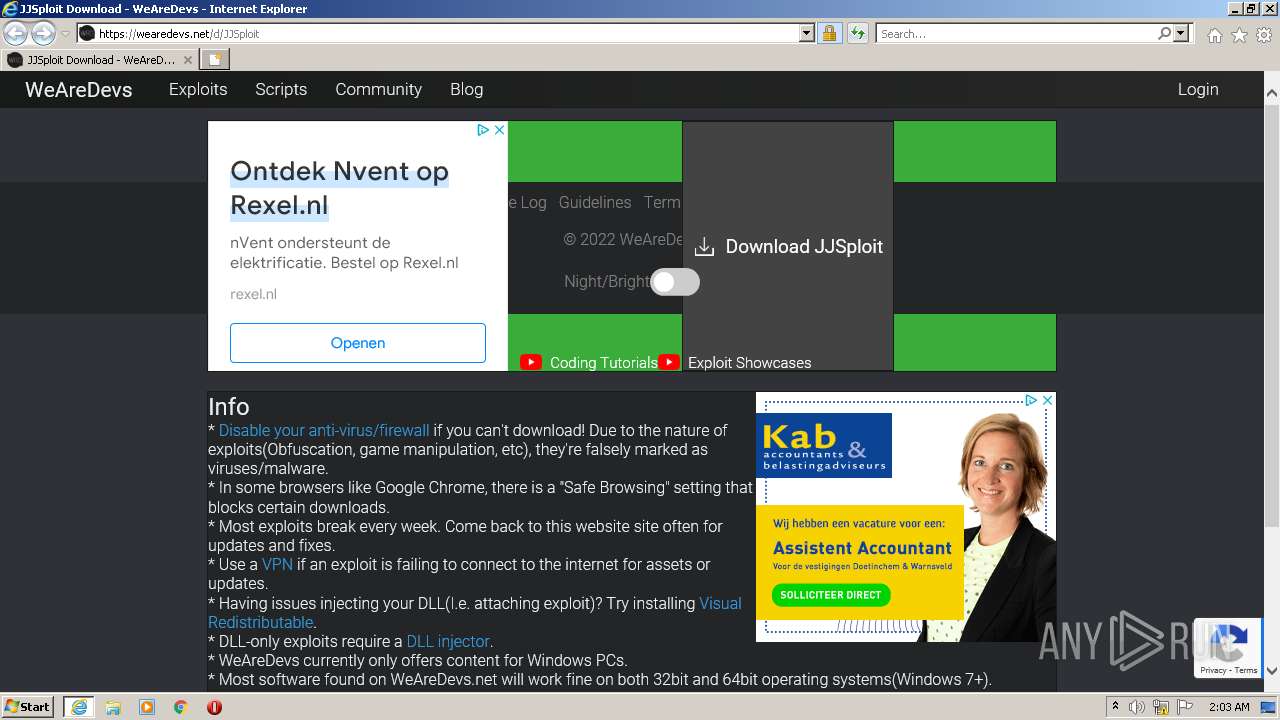Open the VPN link
1280x720 pixels.
point(277,564)
